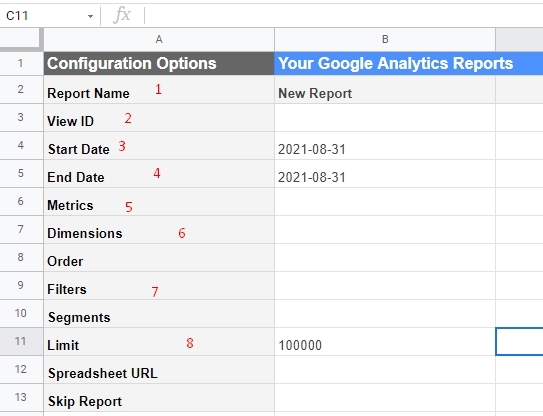
Task: Click the fx function icon
Action: [x=122, y=16]
